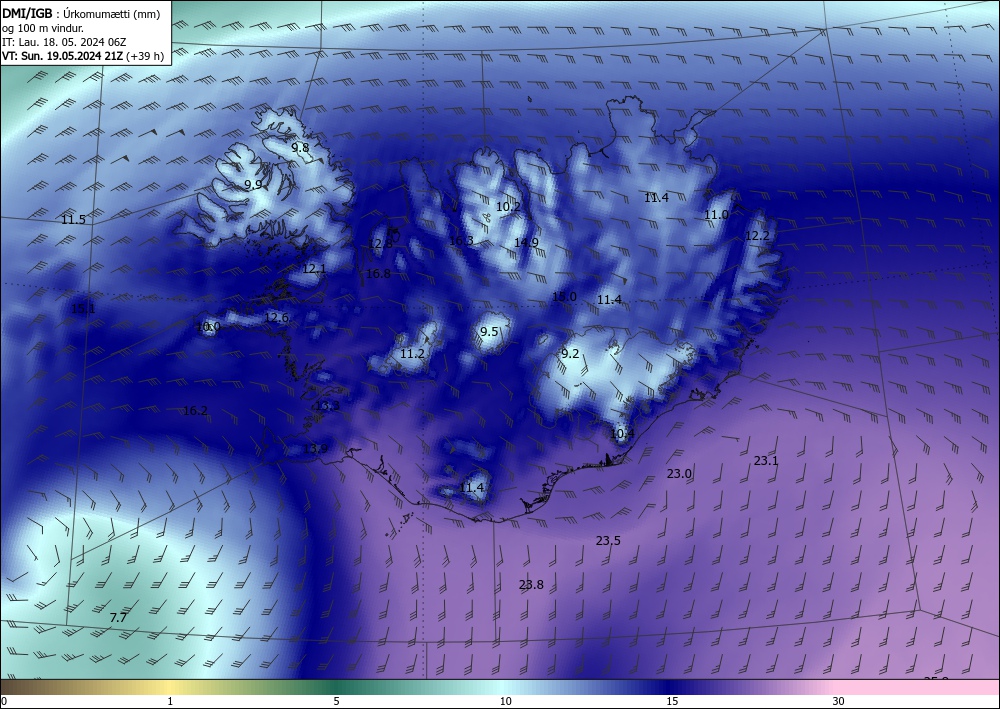
Task: Click the 30 tick on the color scale
Action: [839, 701]
